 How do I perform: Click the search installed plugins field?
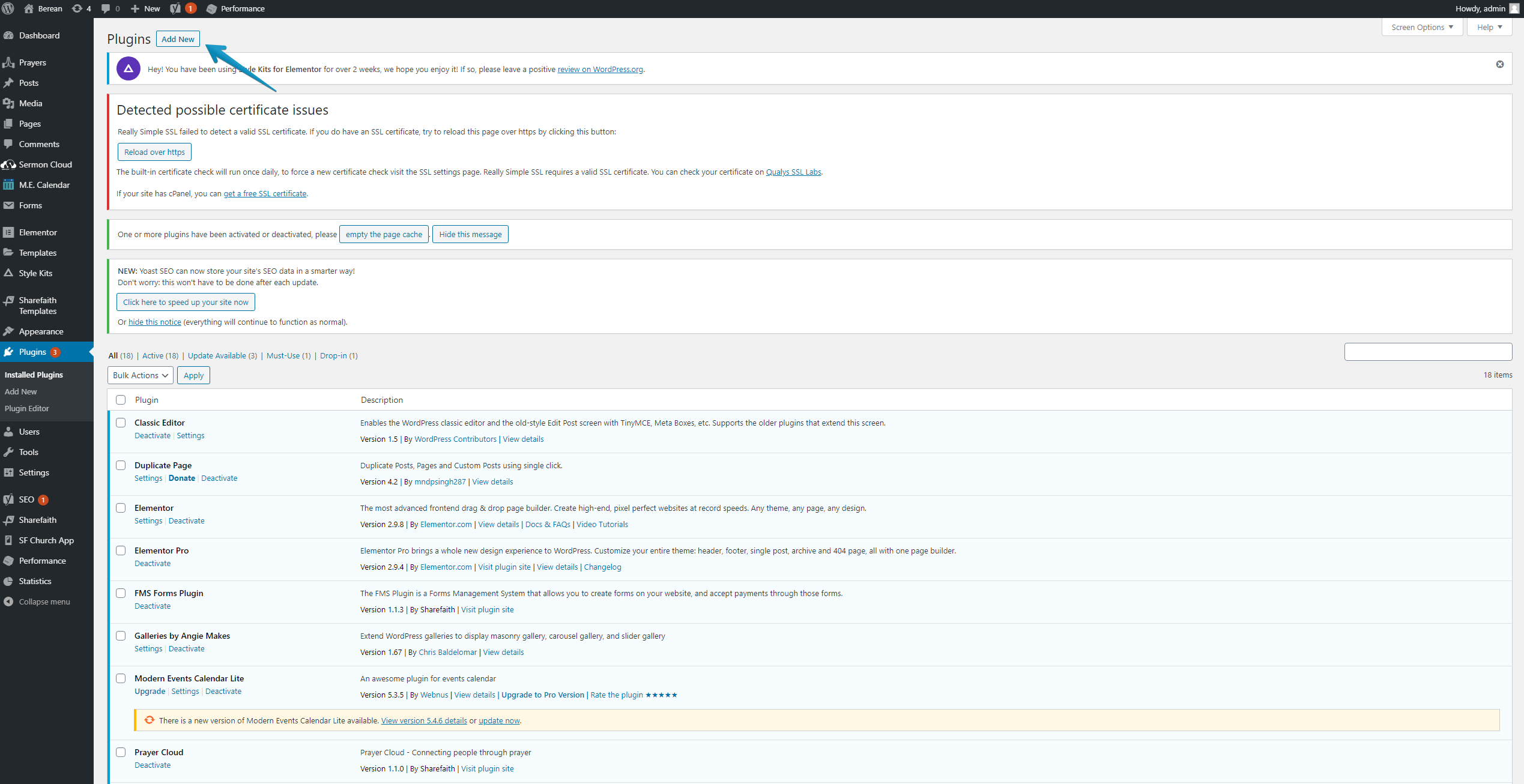(1427, 352)
